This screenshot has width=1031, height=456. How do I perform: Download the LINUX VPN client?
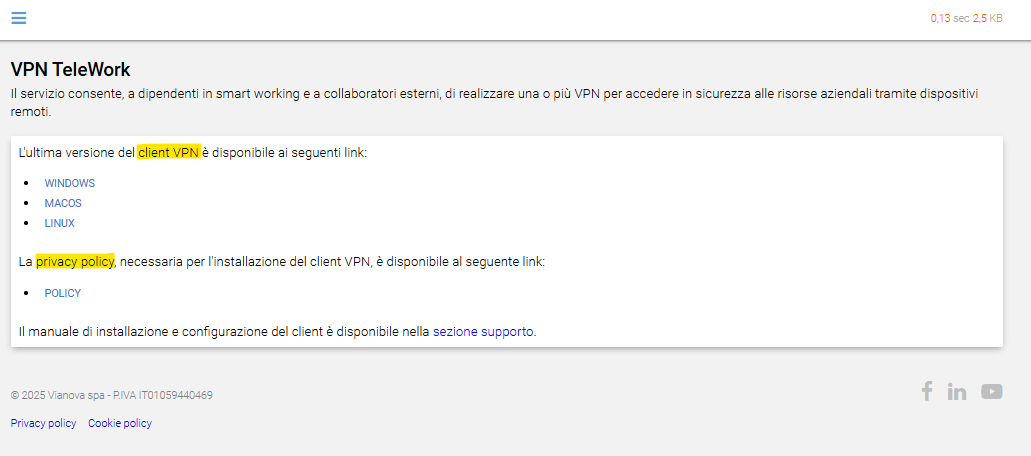point(60,223)
